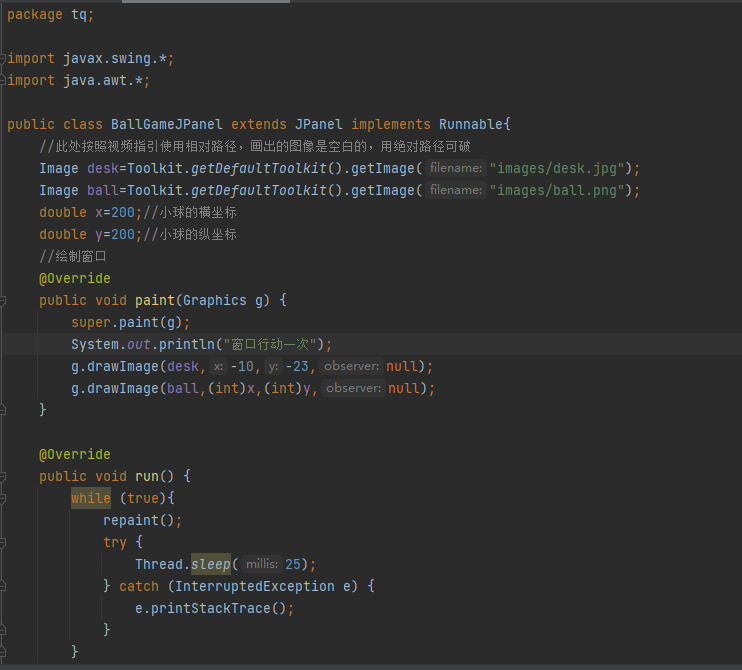
Task: Click the y: parameter hint
Action: pos(273,367)
